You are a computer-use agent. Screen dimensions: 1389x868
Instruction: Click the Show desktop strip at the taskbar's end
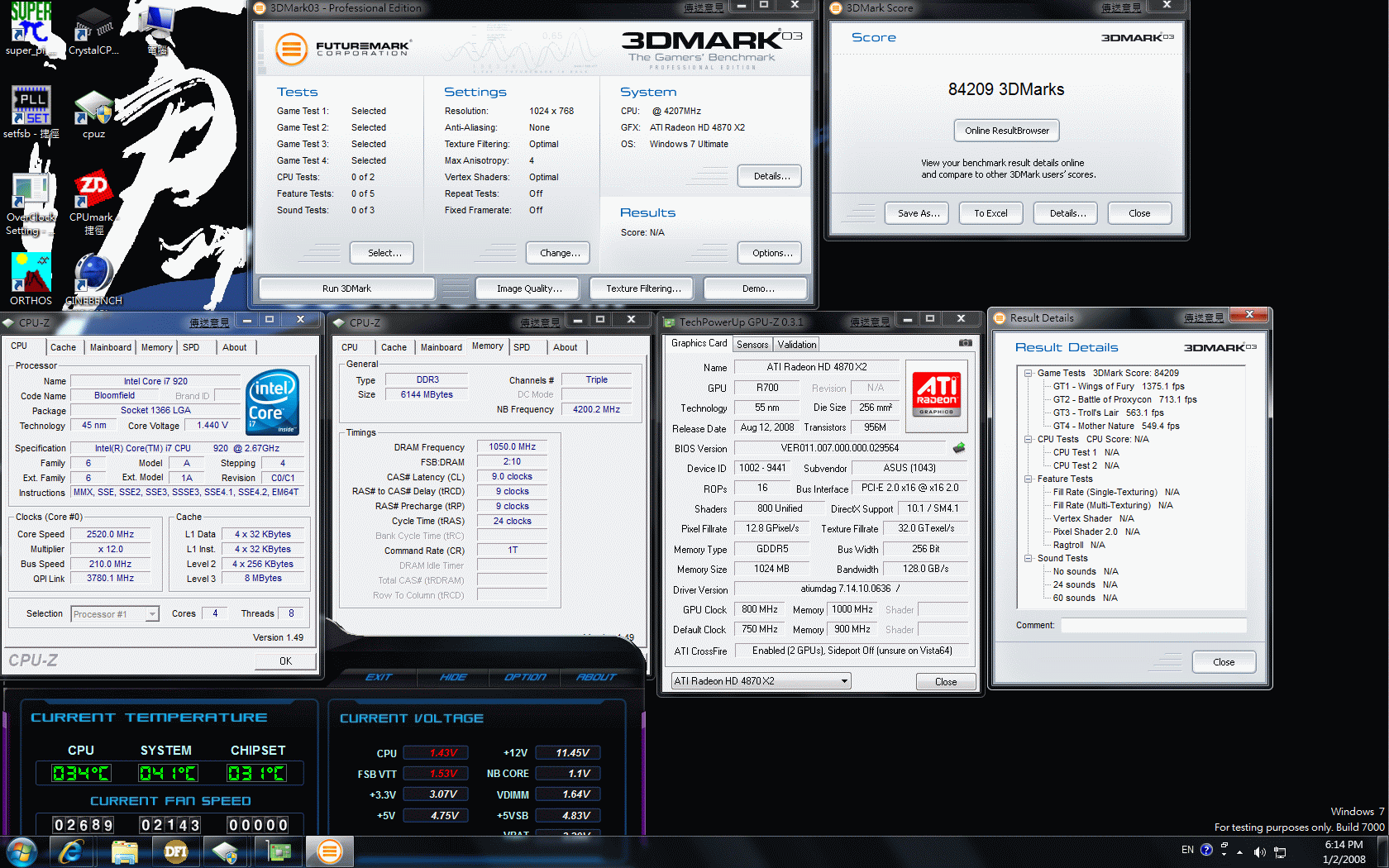click(x=1382, y=851)
